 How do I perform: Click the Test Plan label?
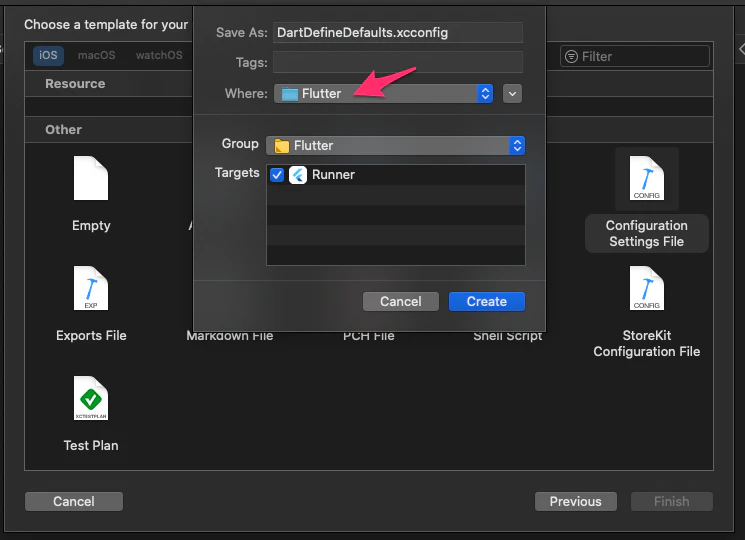[91, 445]
